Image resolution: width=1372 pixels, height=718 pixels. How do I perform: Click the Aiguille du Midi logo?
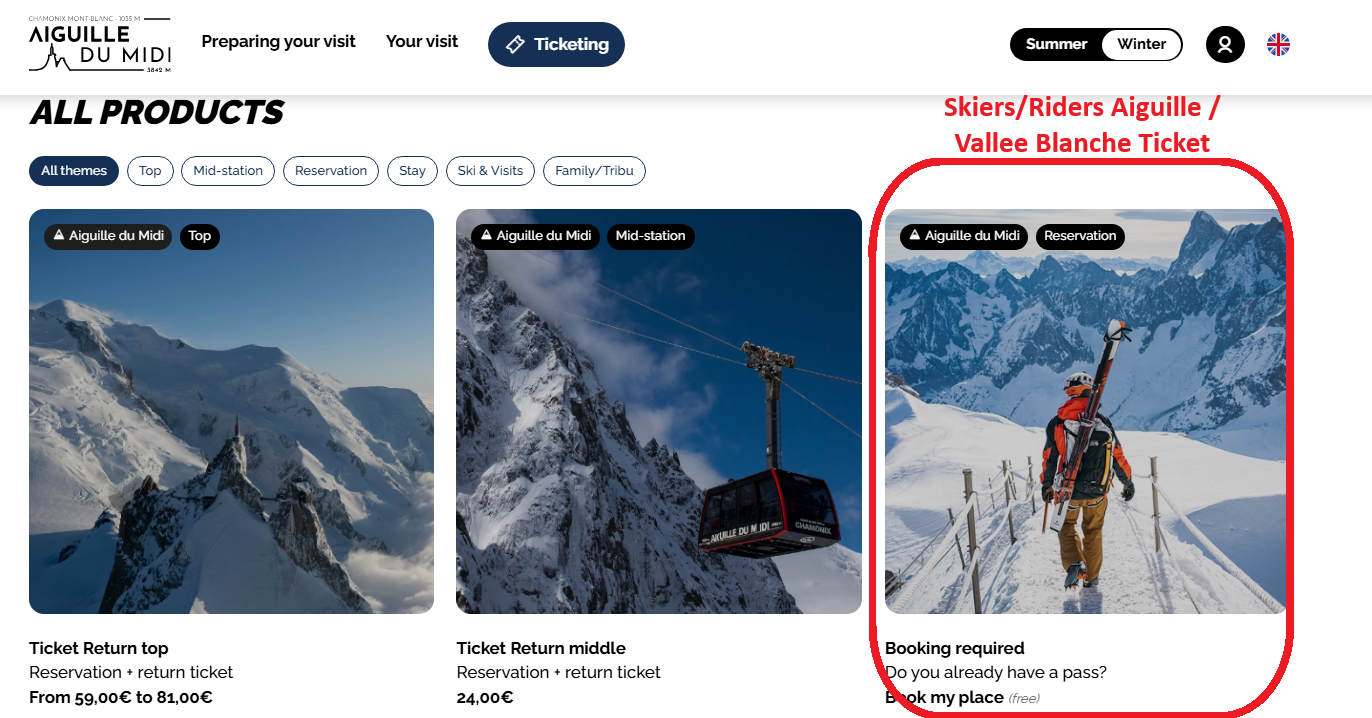[100, 45]
